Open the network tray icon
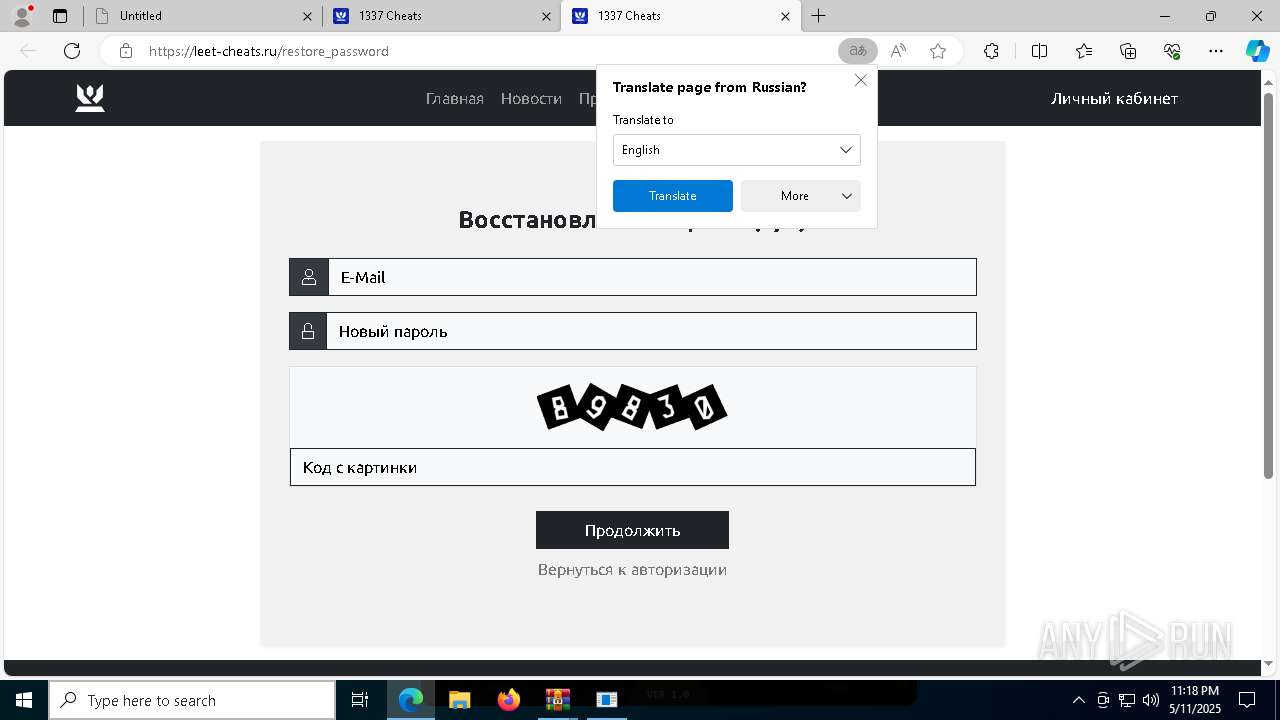Viewport: 1280px width, 720px height. click(1127, 700)
